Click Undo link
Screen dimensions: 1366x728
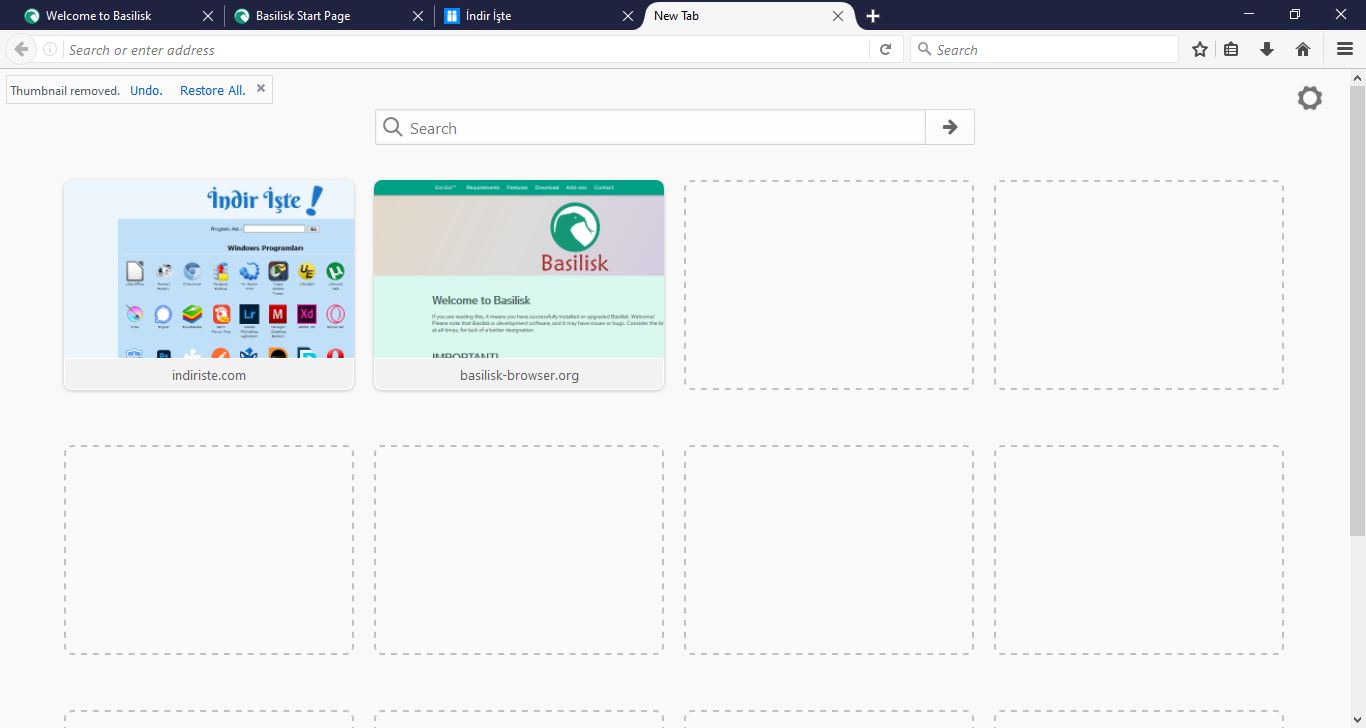point(146,90)
